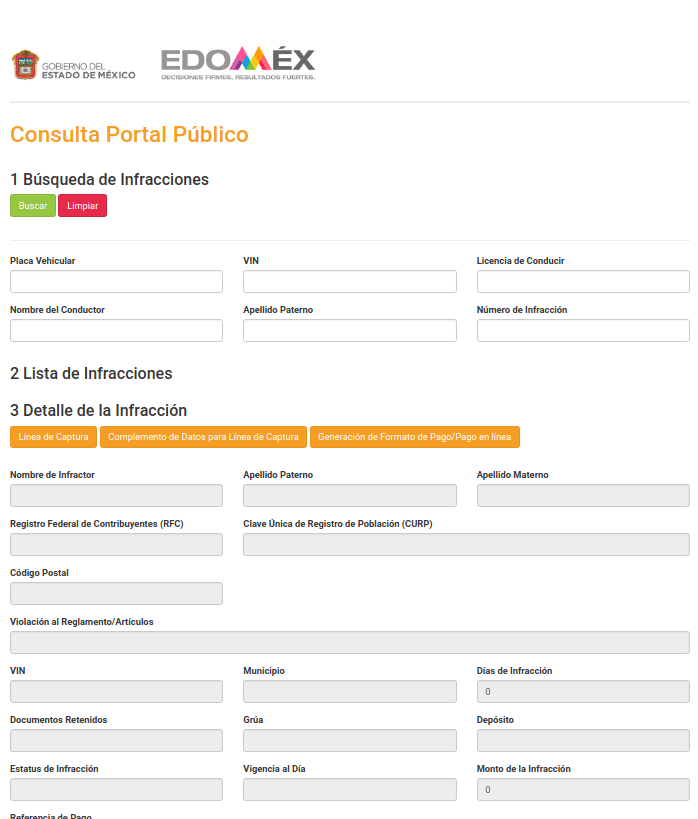Click the Días de Infracción field
This screenshot has height=819, width=698.
tap(583, 692)
